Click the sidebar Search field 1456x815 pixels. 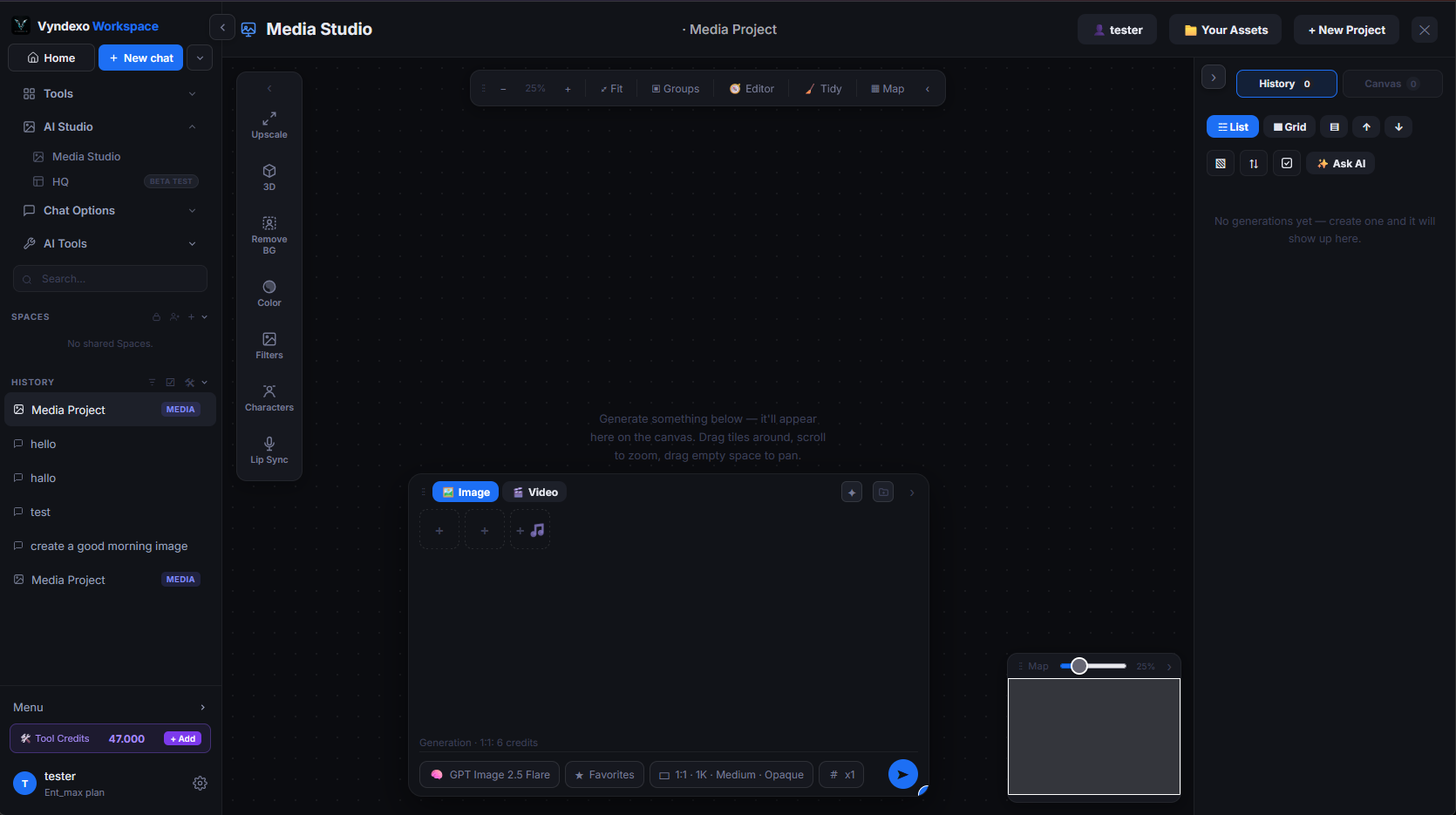(110, 279)
